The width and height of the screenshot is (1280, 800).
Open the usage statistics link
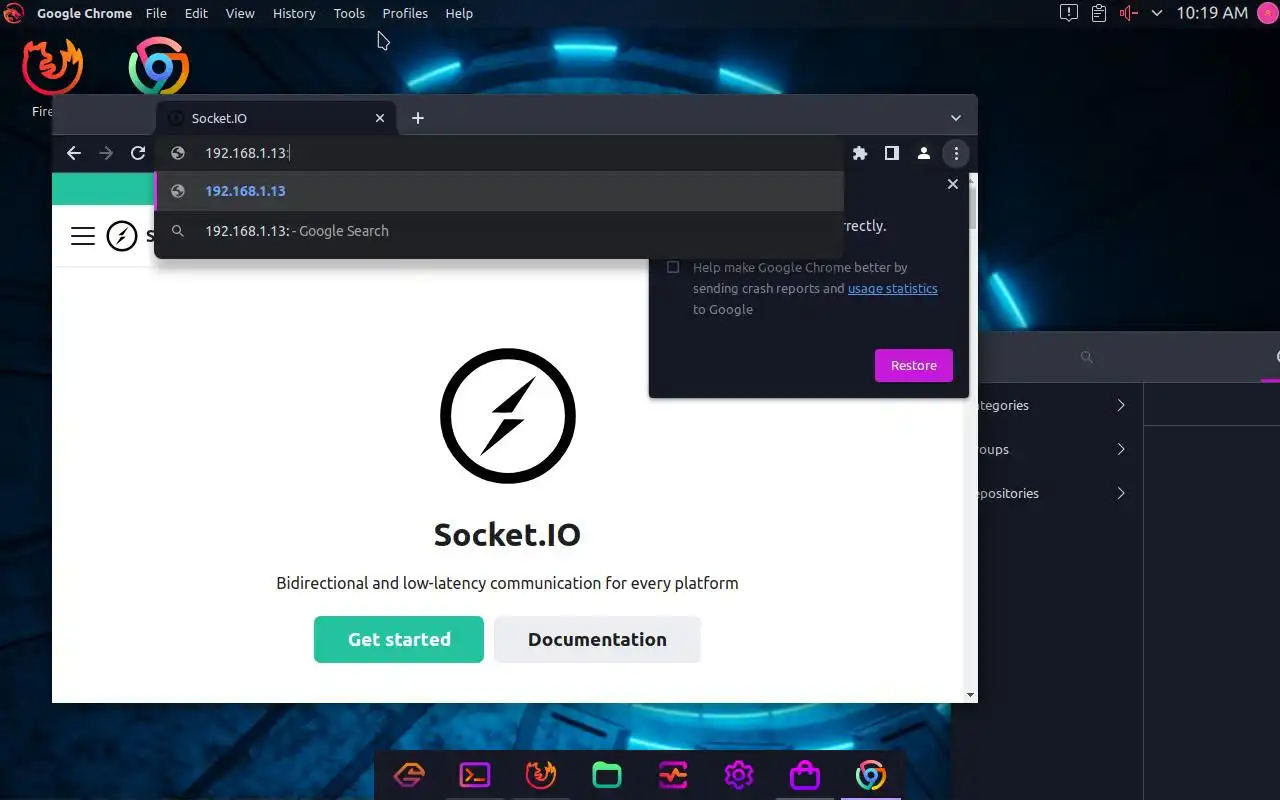coord(893,288)
